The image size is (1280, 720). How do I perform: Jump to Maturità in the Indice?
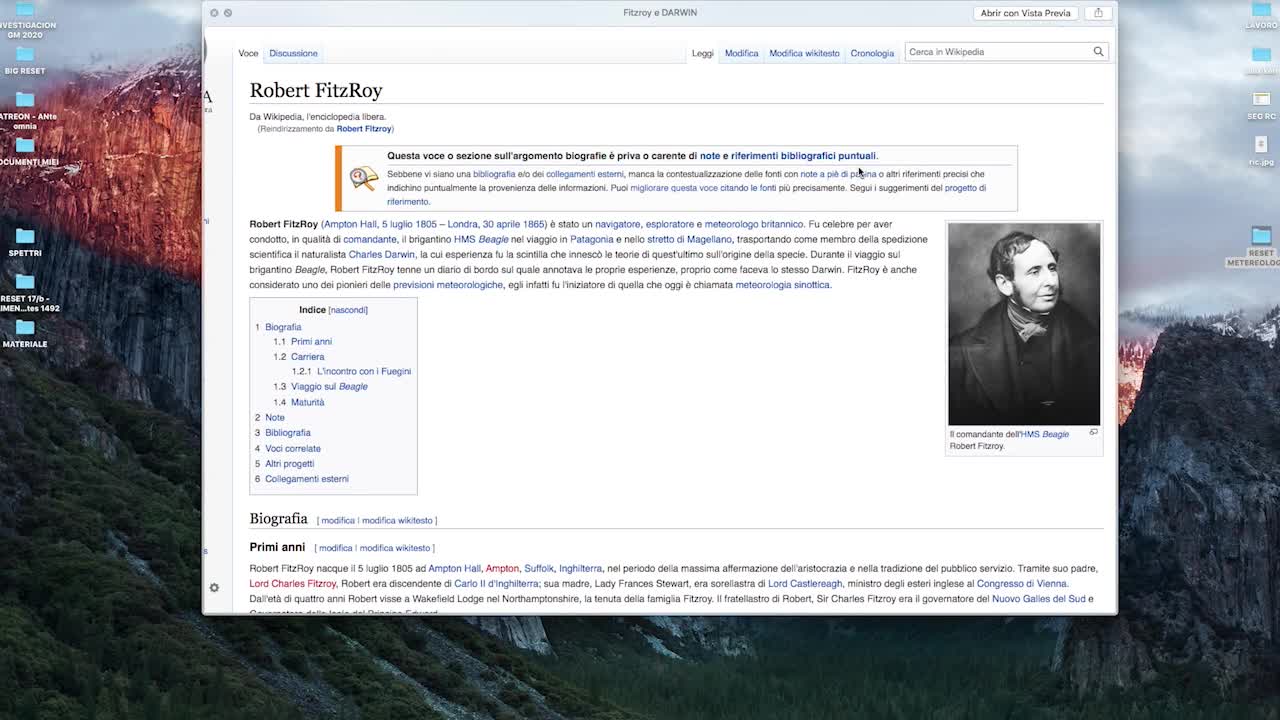pos(307,402)
